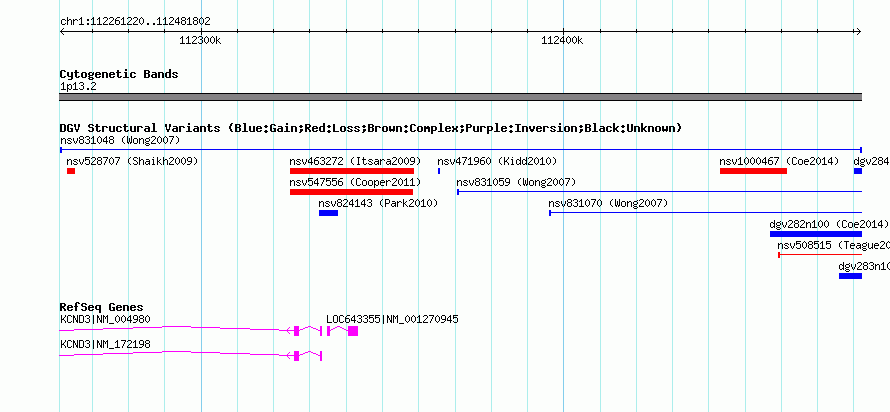890x412 pixels.
Task: Click the blue dgv283n100 bar
Action: 850,276
